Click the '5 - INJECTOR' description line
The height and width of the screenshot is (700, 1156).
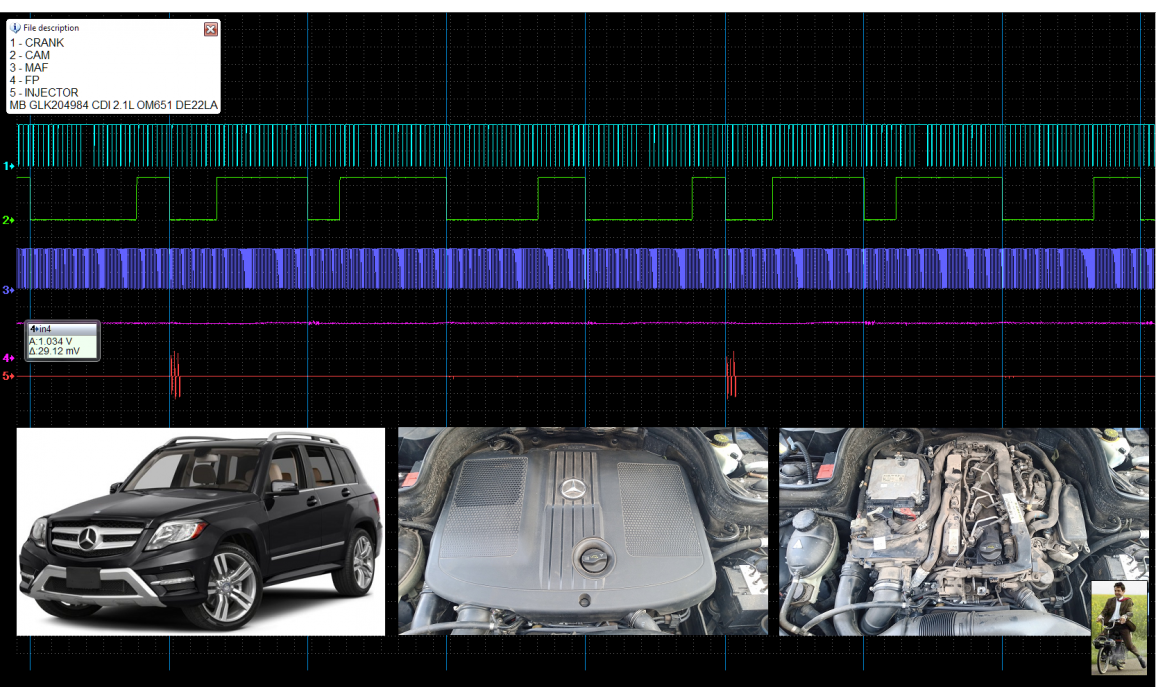(x=44, y=93)
